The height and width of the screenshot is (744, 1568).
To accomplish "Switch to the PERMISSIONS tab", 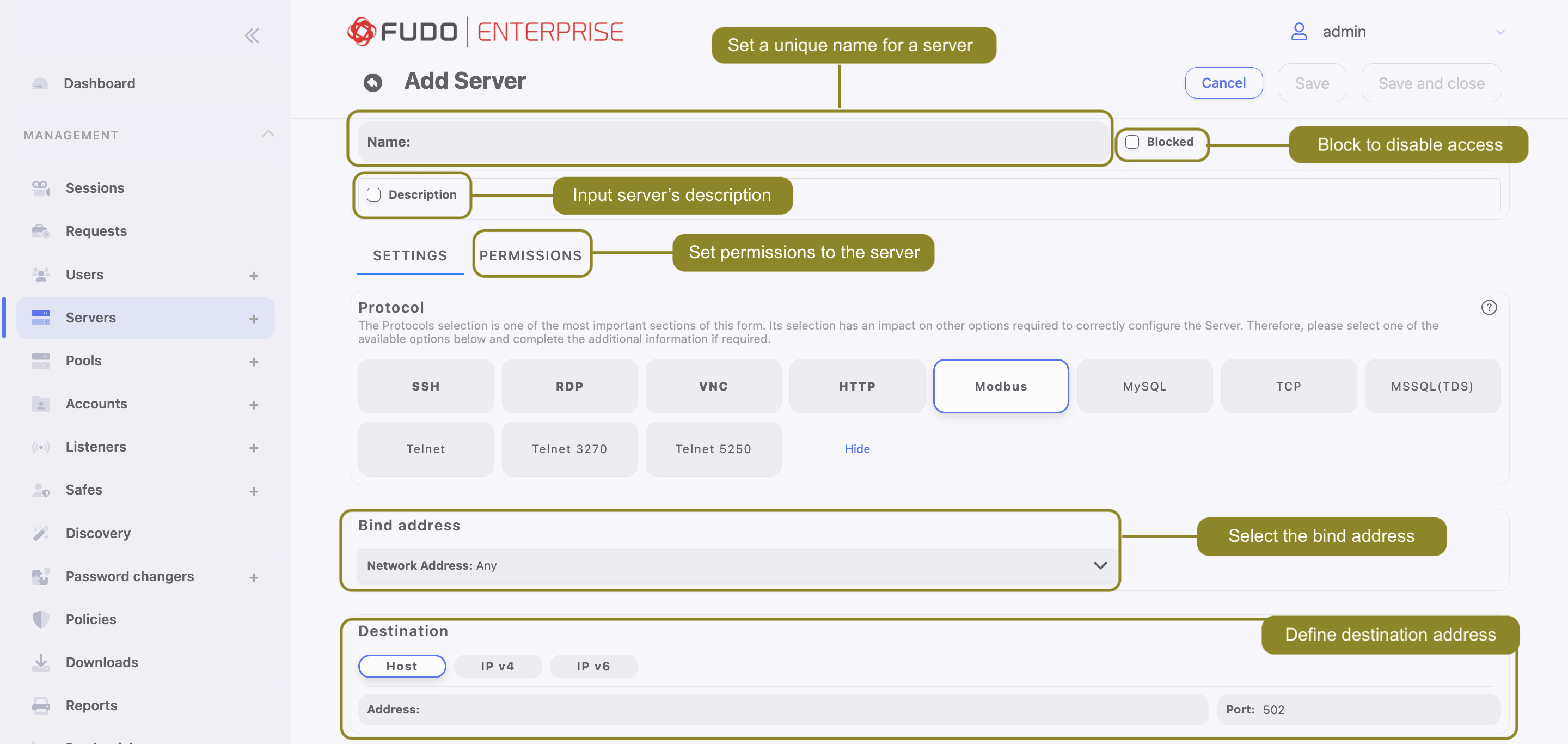I will coord(531,255).
